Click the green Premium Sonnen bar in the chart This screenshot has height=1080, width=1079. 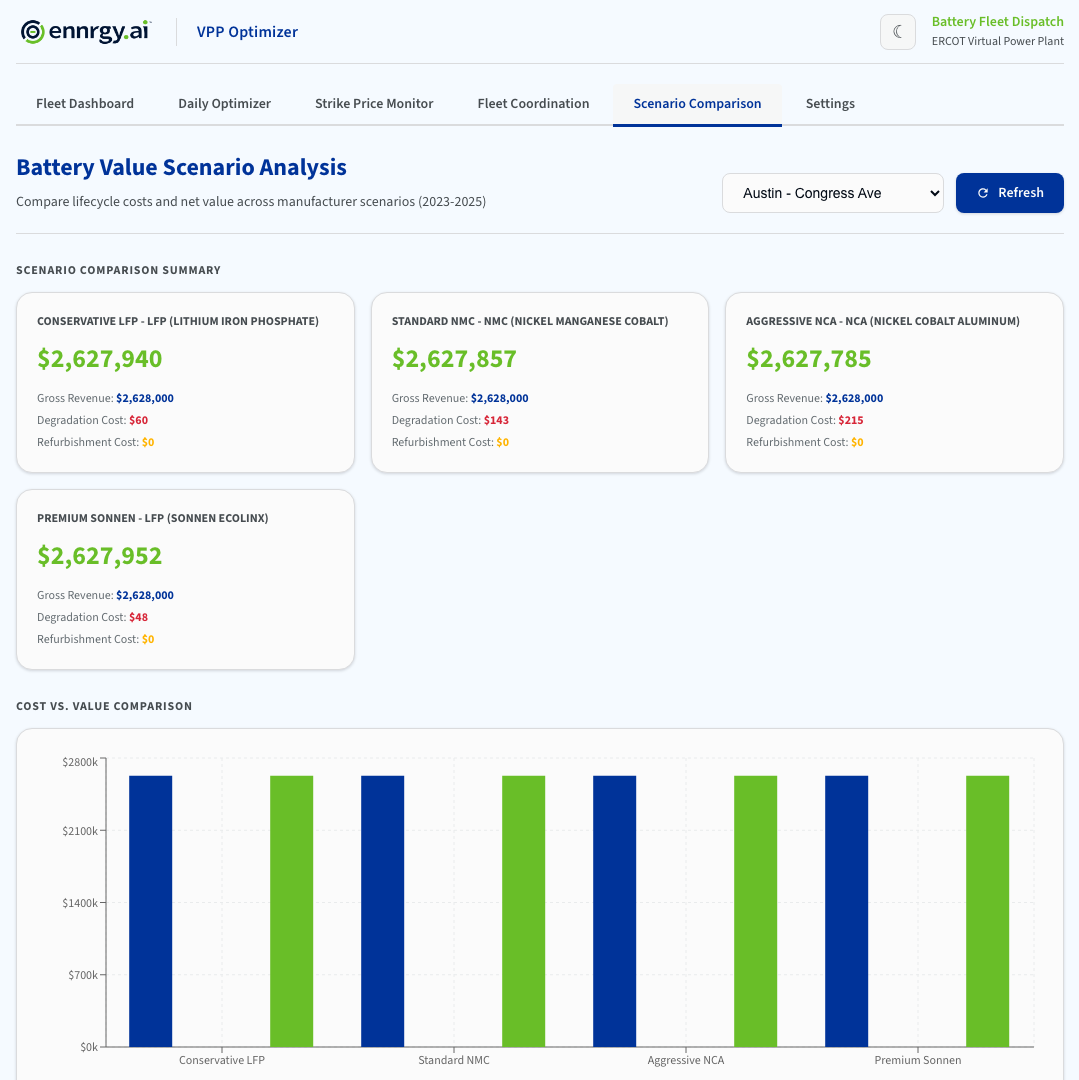[x=987, y=900]
